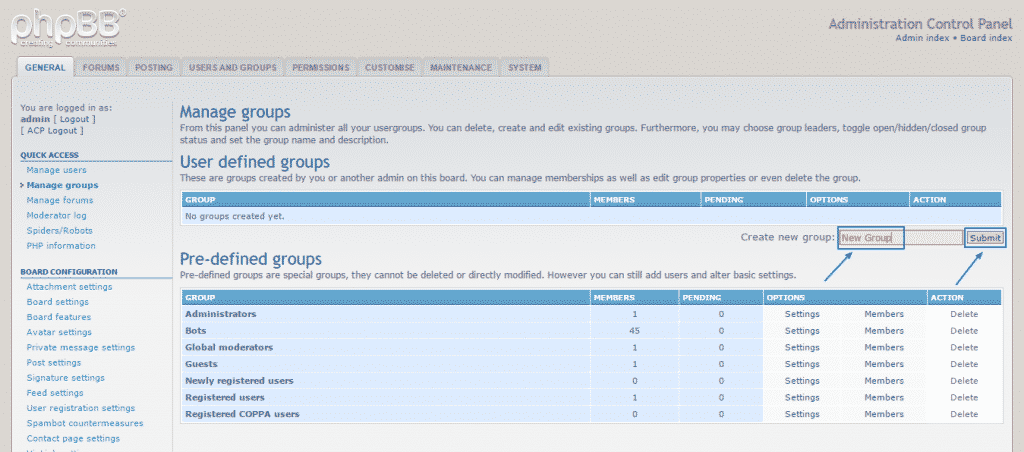
Task: Delete the Administrators group
Action: [964, 314]
